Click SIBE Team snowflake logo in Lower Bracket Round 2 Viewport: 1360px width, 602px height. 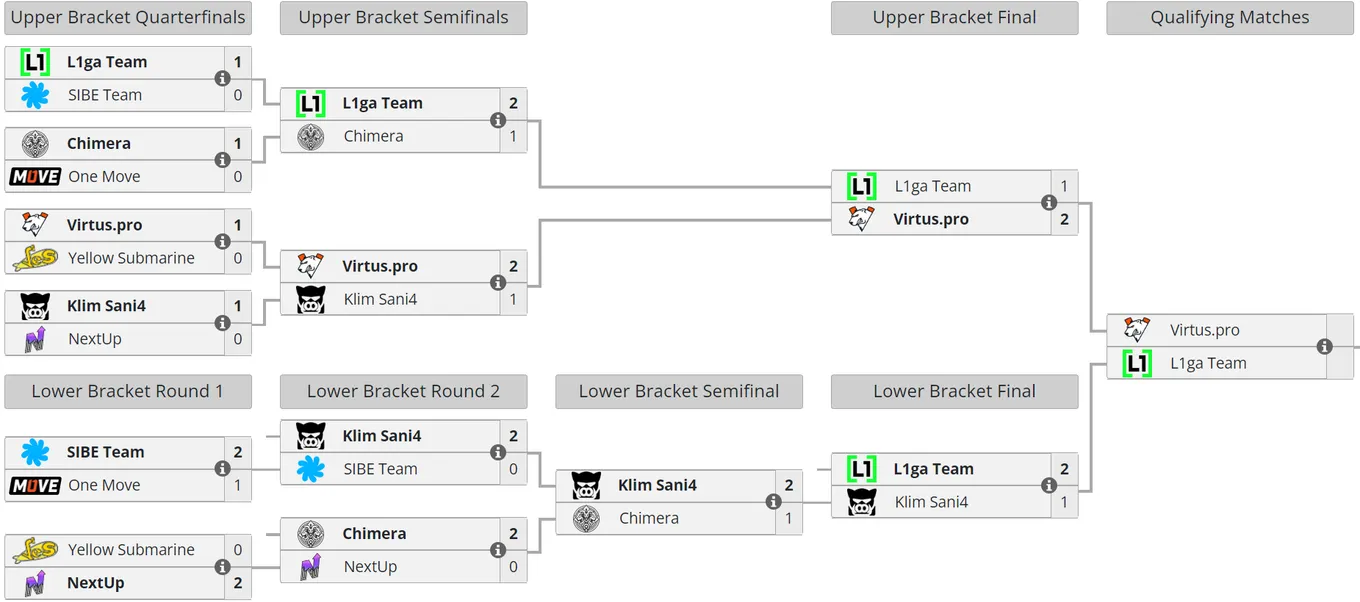coord(310,469)
